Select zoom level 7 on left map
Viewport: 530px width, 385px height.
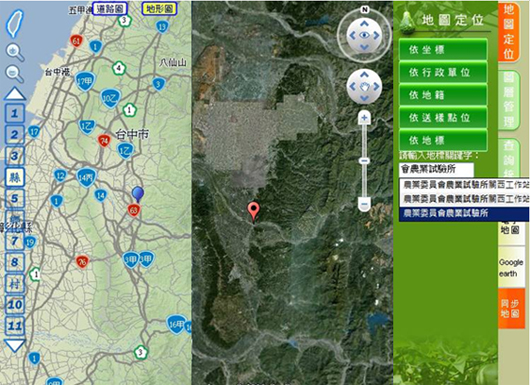click(15, 241)
